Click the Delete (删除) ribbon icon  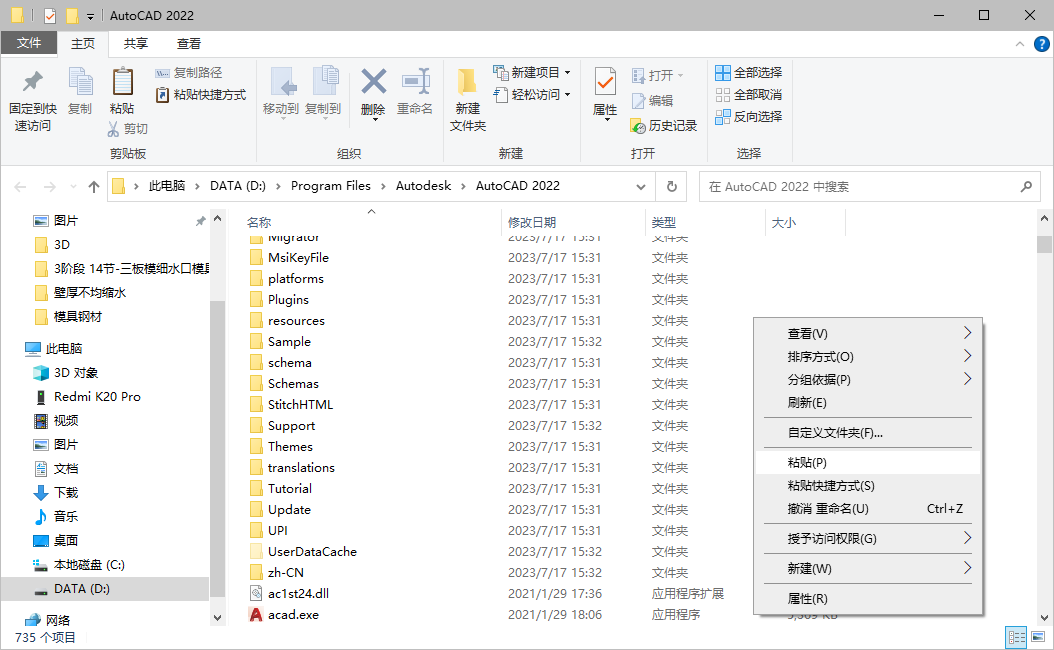coord(374,95)
